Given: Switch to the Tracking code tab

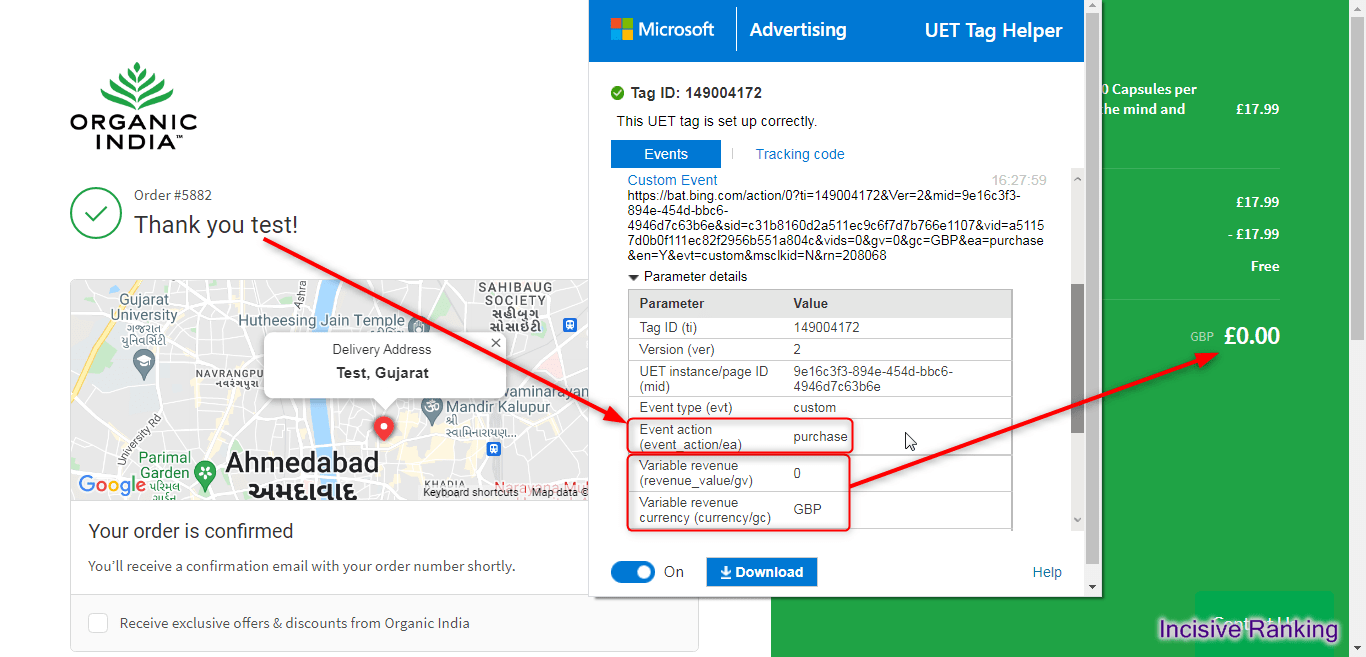Looking at the screenshot, I should point(799,154).
